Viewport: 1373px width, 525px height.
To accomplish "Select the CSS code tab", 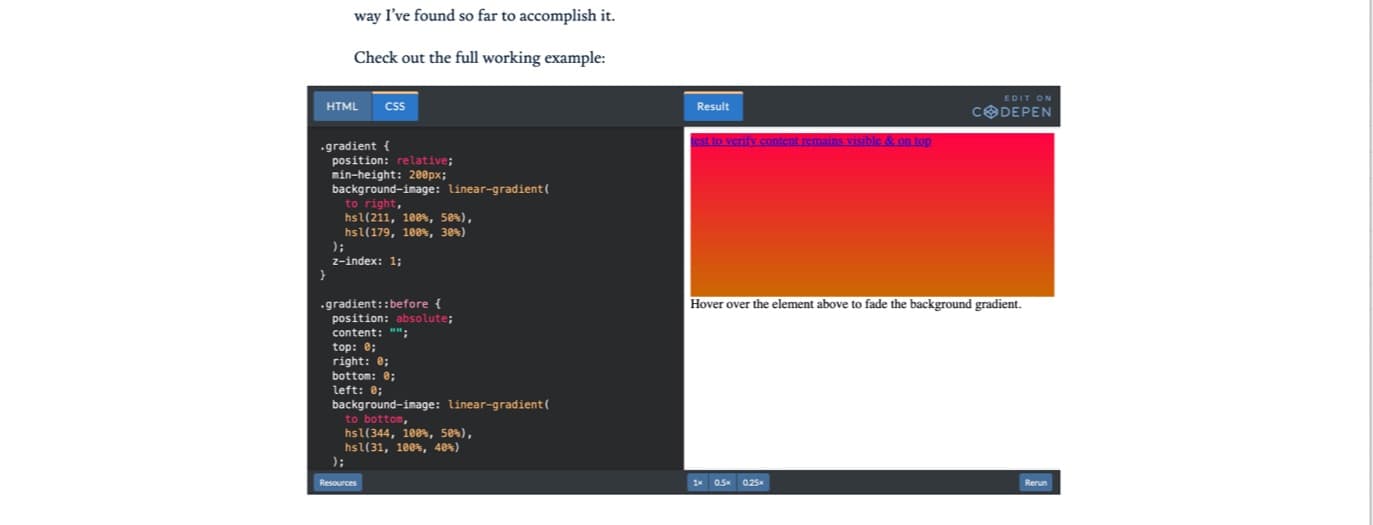I will pyautogui.click(x=395, y=106).
